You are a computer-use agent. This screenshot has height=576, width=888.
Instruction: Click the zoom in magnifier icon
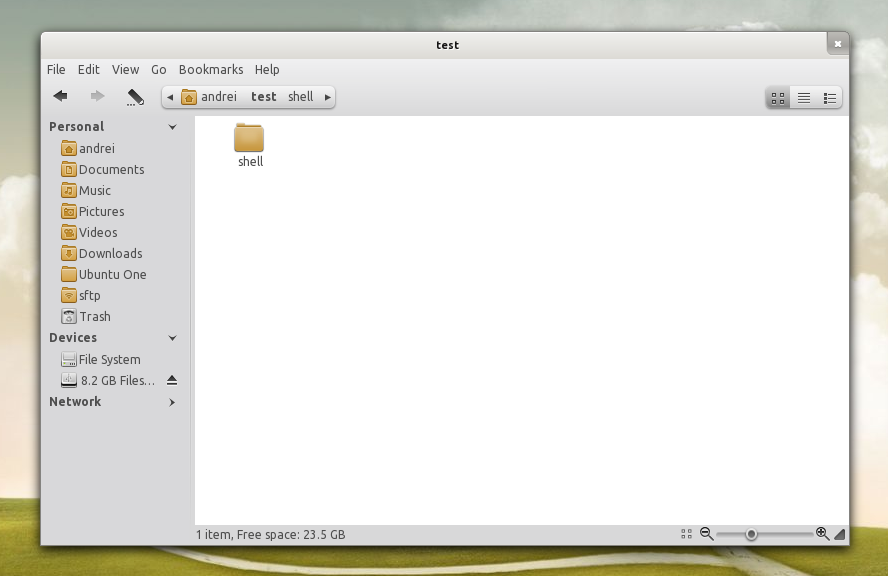(822, 534)
